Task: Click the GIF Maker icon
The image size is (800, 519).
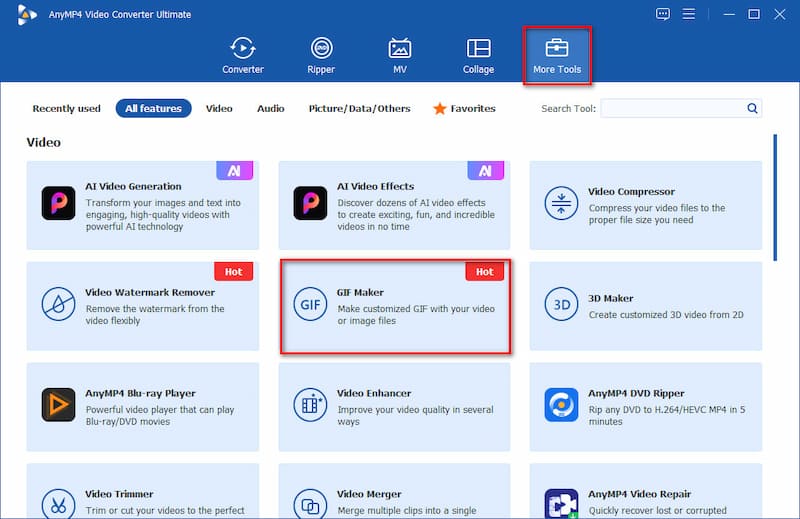Action: [x=310, y=304]
